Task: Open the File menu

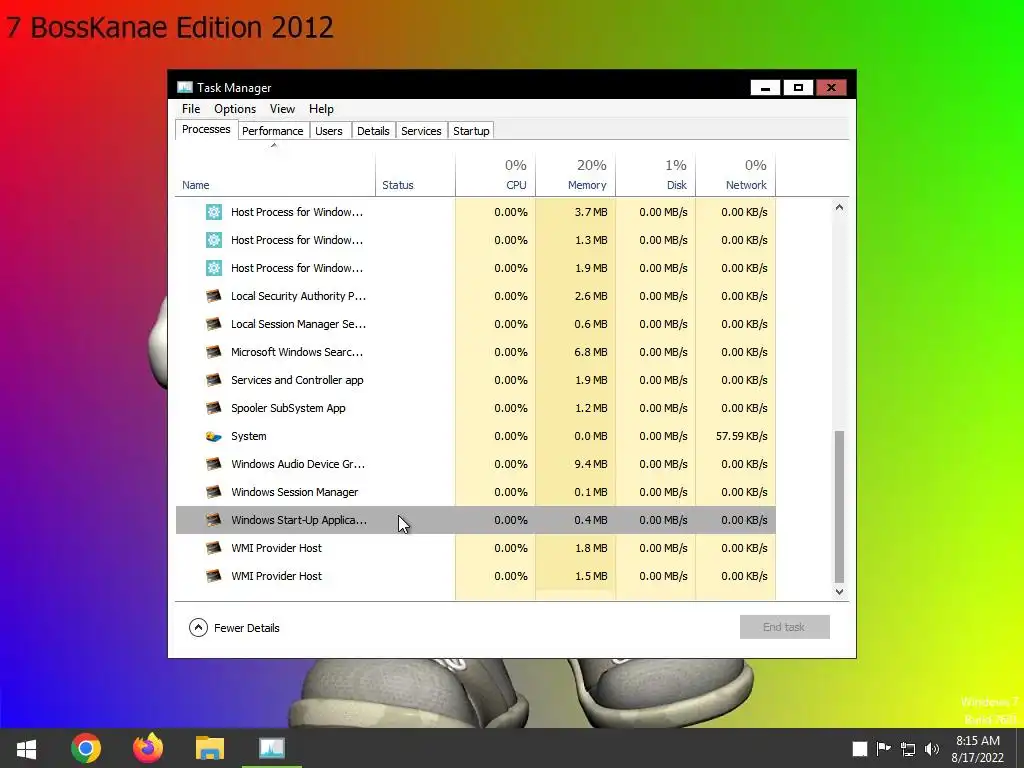Action: coord(191,109)
